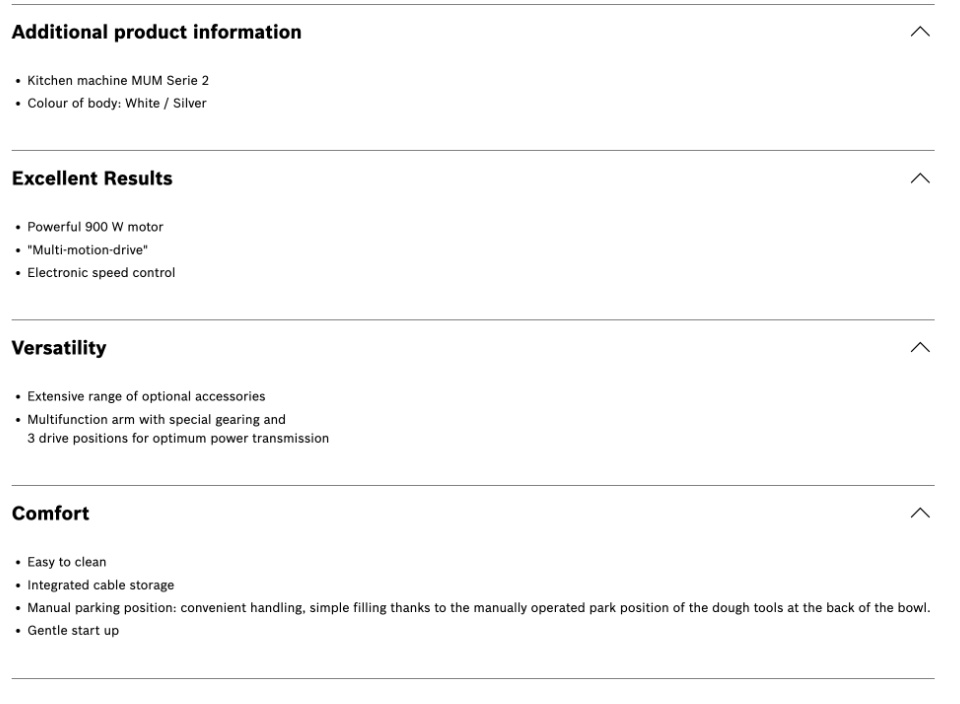The height and width of the screenshot is (704, 960).
Task: Collapse the Excellent Results chevron arrow
Action: click(920, 178)
